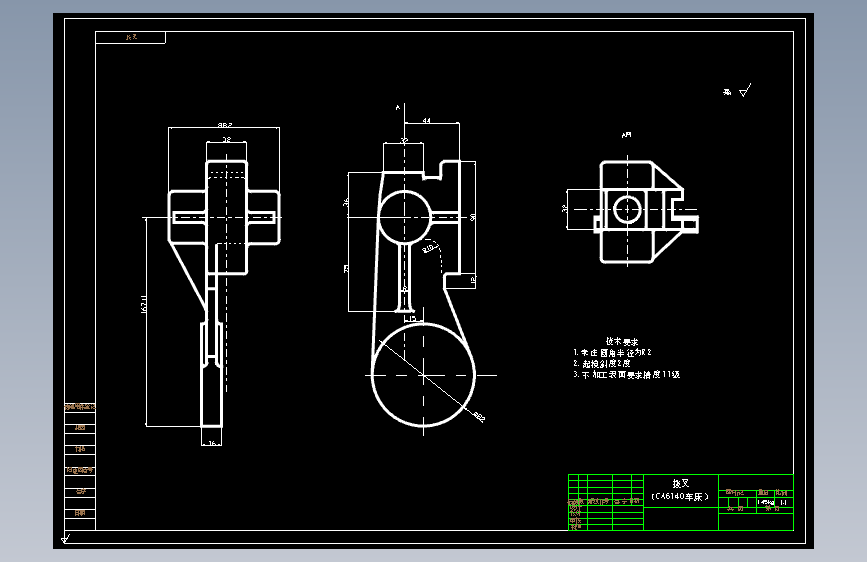
Task: Click technical note 2 about draft angle 2度
Action: pyautogui.click(x=602, y=363)
